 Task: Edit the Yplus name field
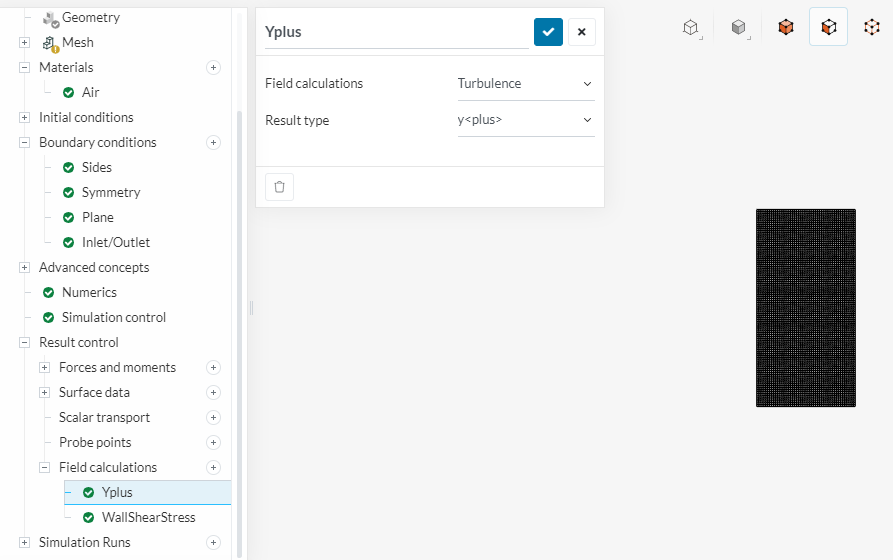coord(395,32)
